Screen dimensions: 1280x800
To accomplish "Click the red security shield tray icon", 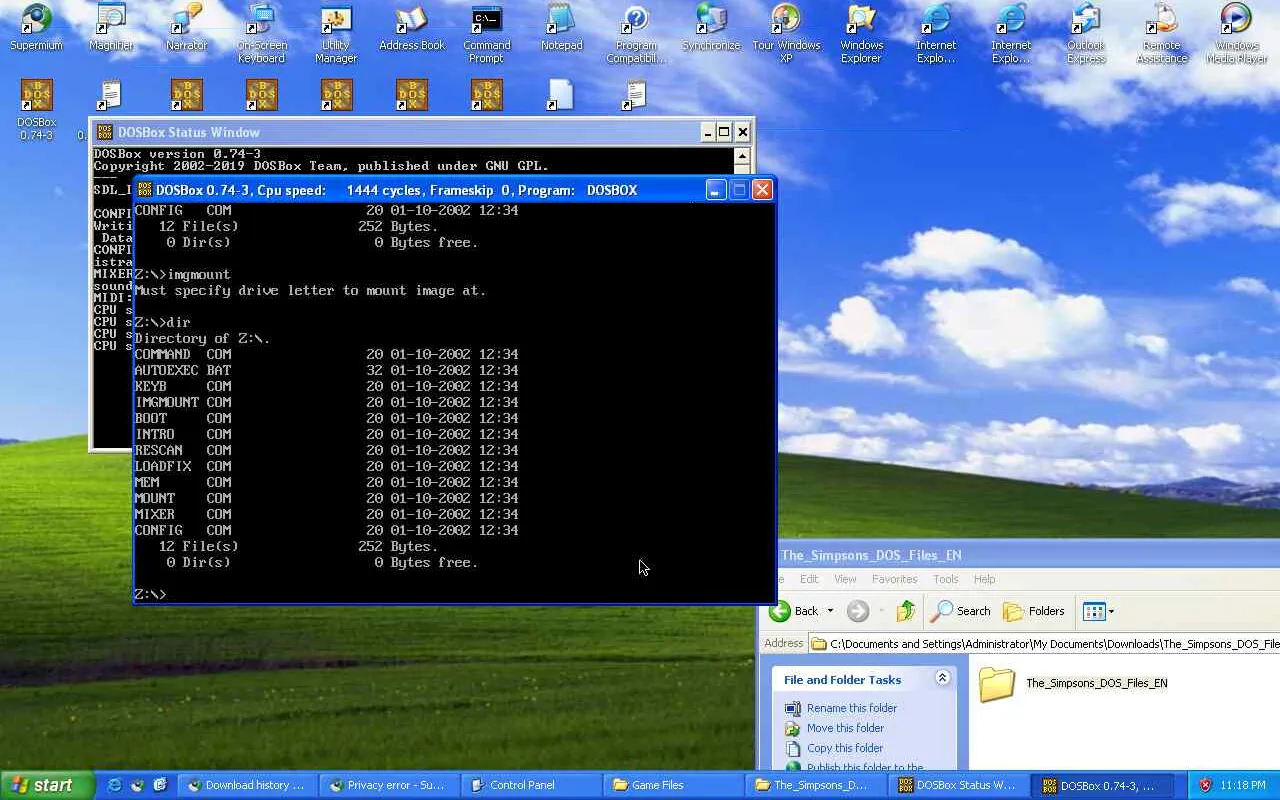I will point(1205,785).
